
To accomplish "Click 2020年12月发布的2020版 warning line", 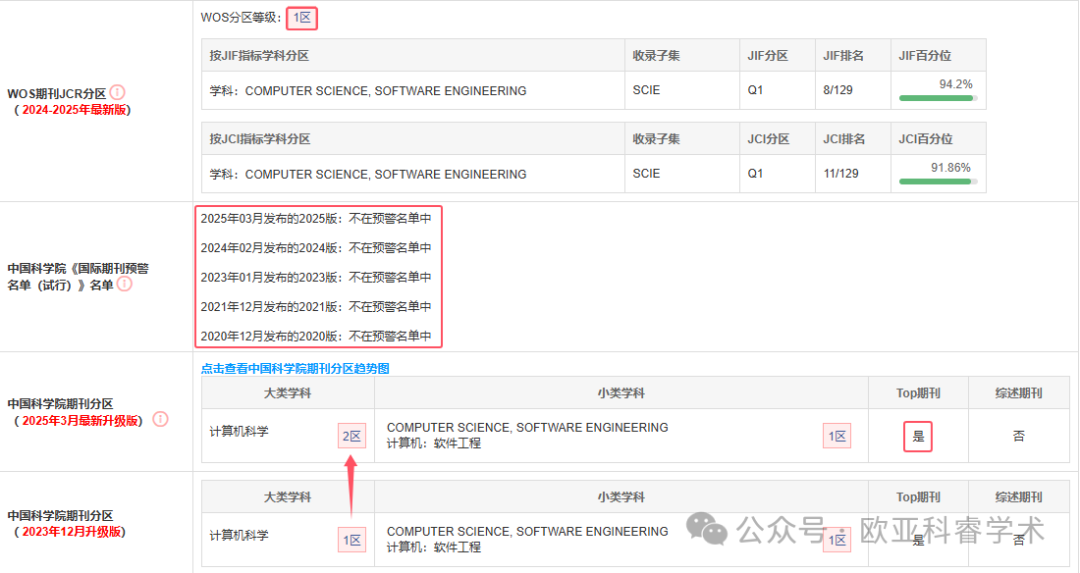I will click(x=316, y=336).
